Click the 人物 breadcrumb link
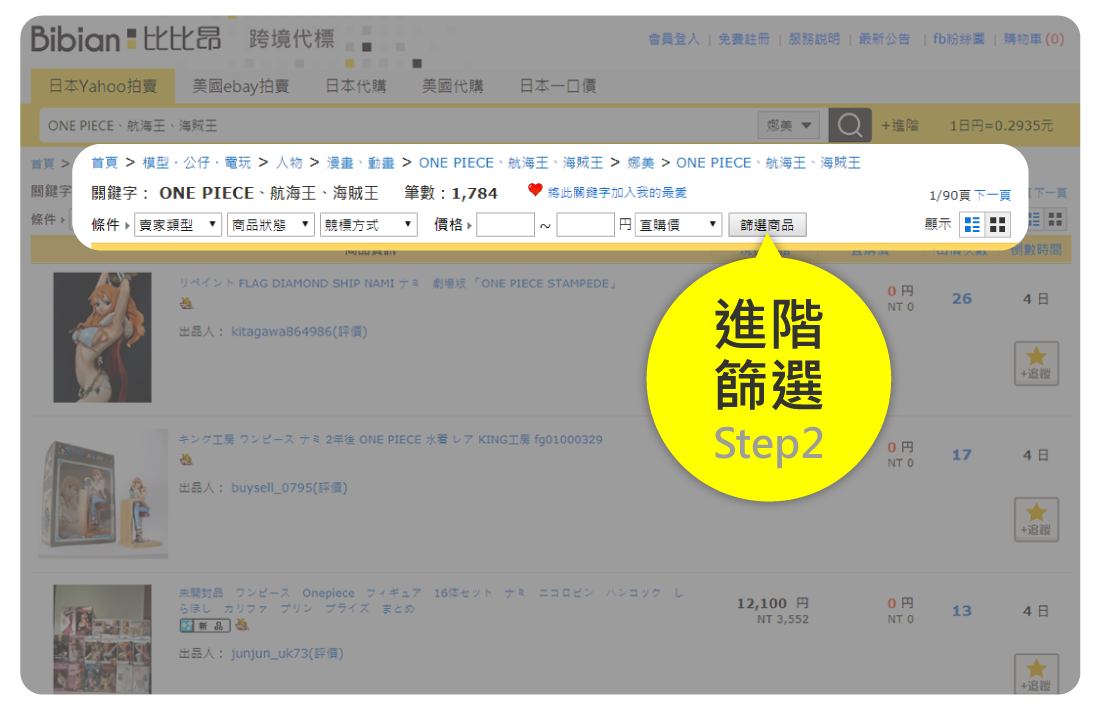The image size is (1100, 710). (289, 163)
